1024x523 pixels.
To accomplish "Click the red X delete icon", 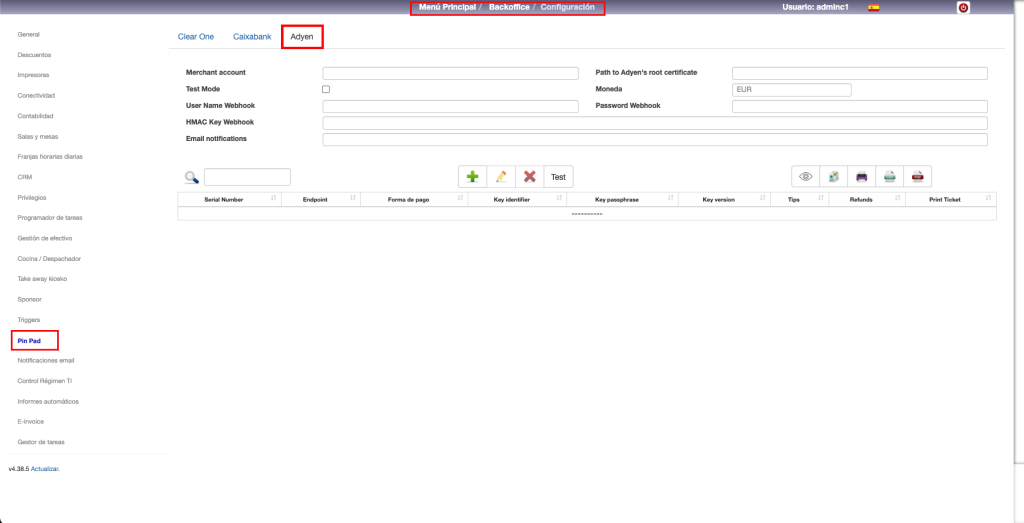I will tap(530, 177).
